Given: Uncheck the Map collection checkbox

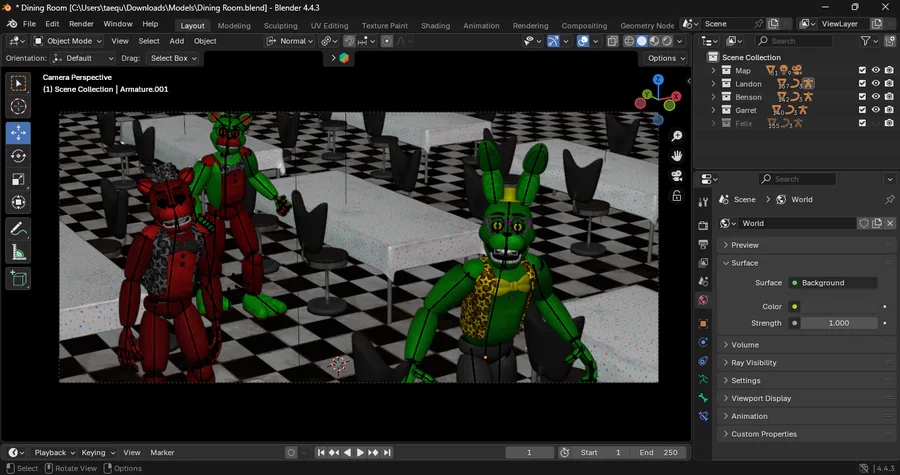Looking at the screenshot, I should [x=862, y=70].
